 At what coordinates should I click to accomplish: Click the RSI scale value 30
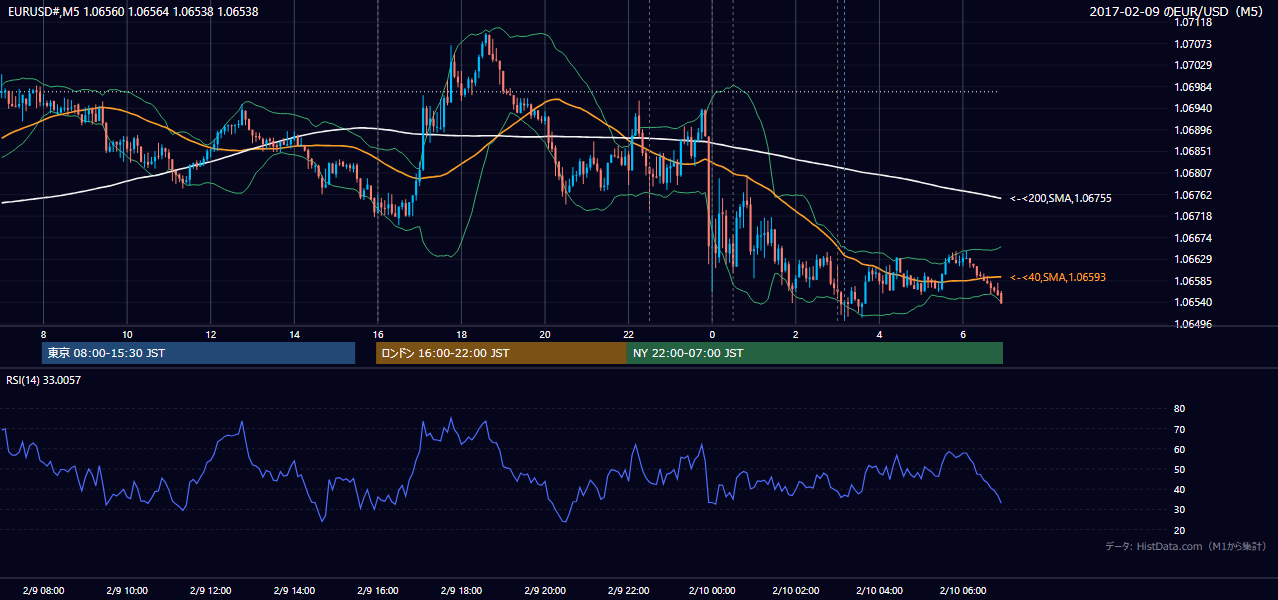click(1179, 510)
